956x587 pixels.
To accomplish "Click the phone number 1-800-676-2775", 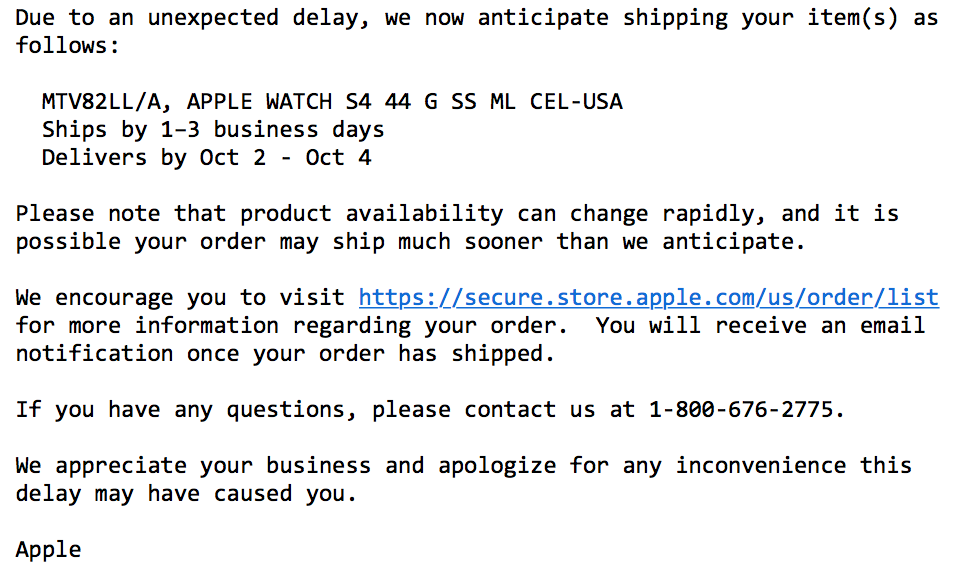I will point(745,410).
